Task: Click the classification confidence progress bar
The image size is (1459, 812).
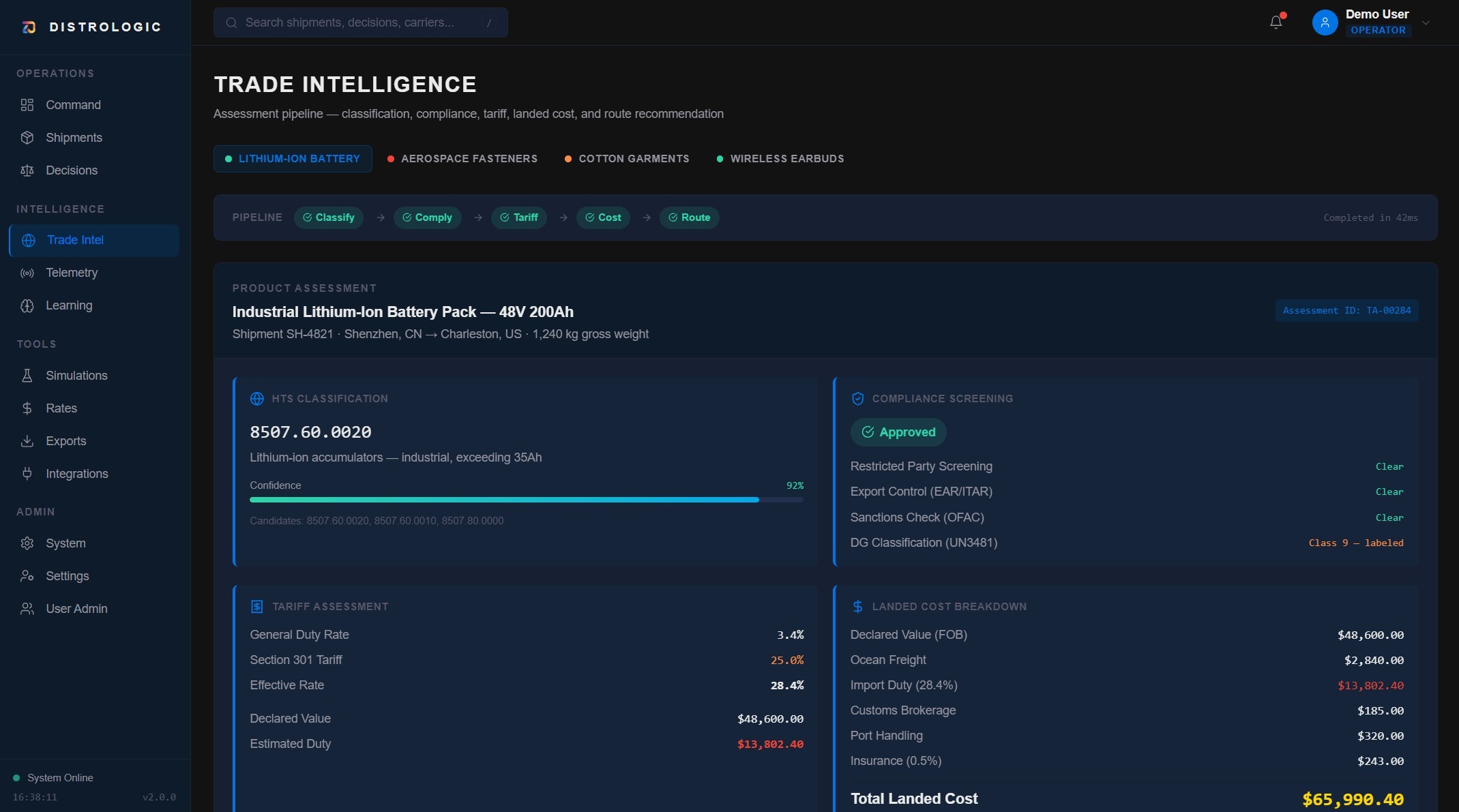Action: click(527, 500)
